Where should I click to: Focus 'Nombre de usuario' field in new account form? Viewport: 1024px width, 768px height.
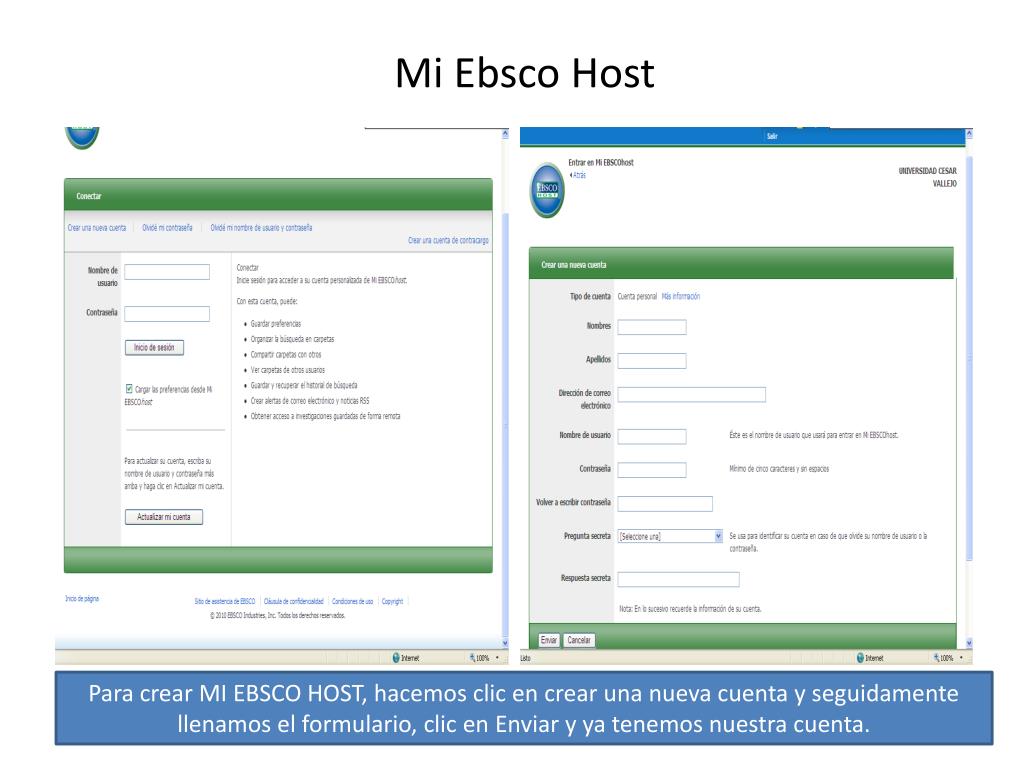click(x=652, y=436)
